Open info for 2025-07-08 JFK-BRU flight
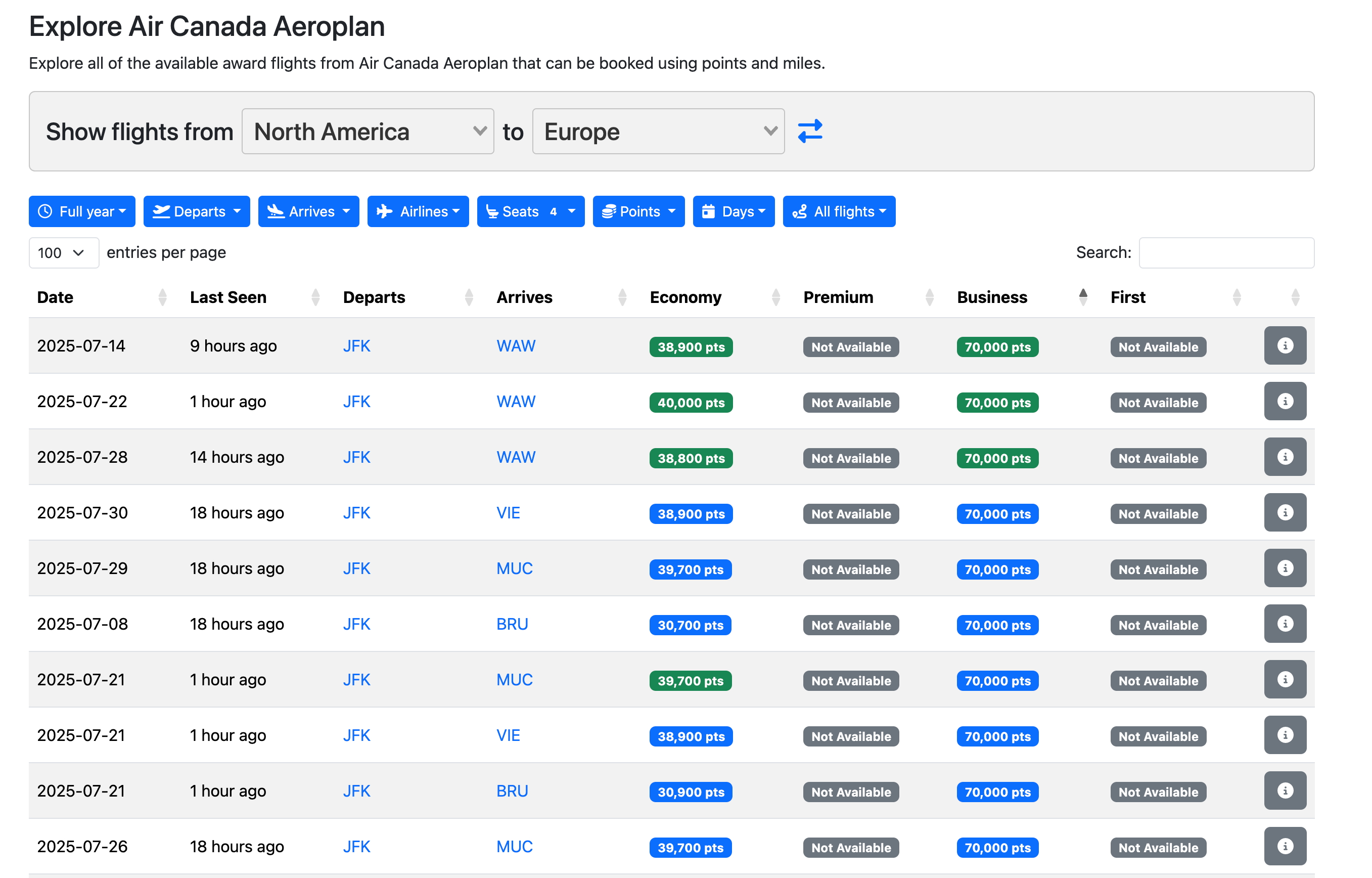This screenshot has height=878, width=1372. 1285,624
